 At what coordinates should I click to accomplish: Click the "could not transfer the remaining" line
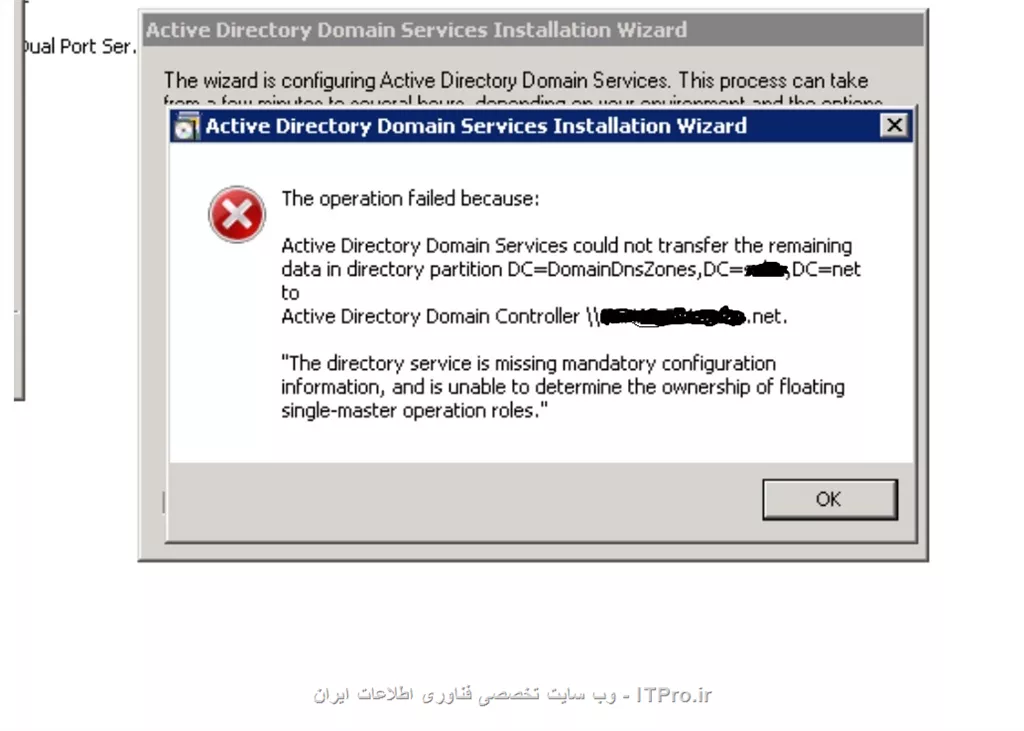tap(566, 246)
